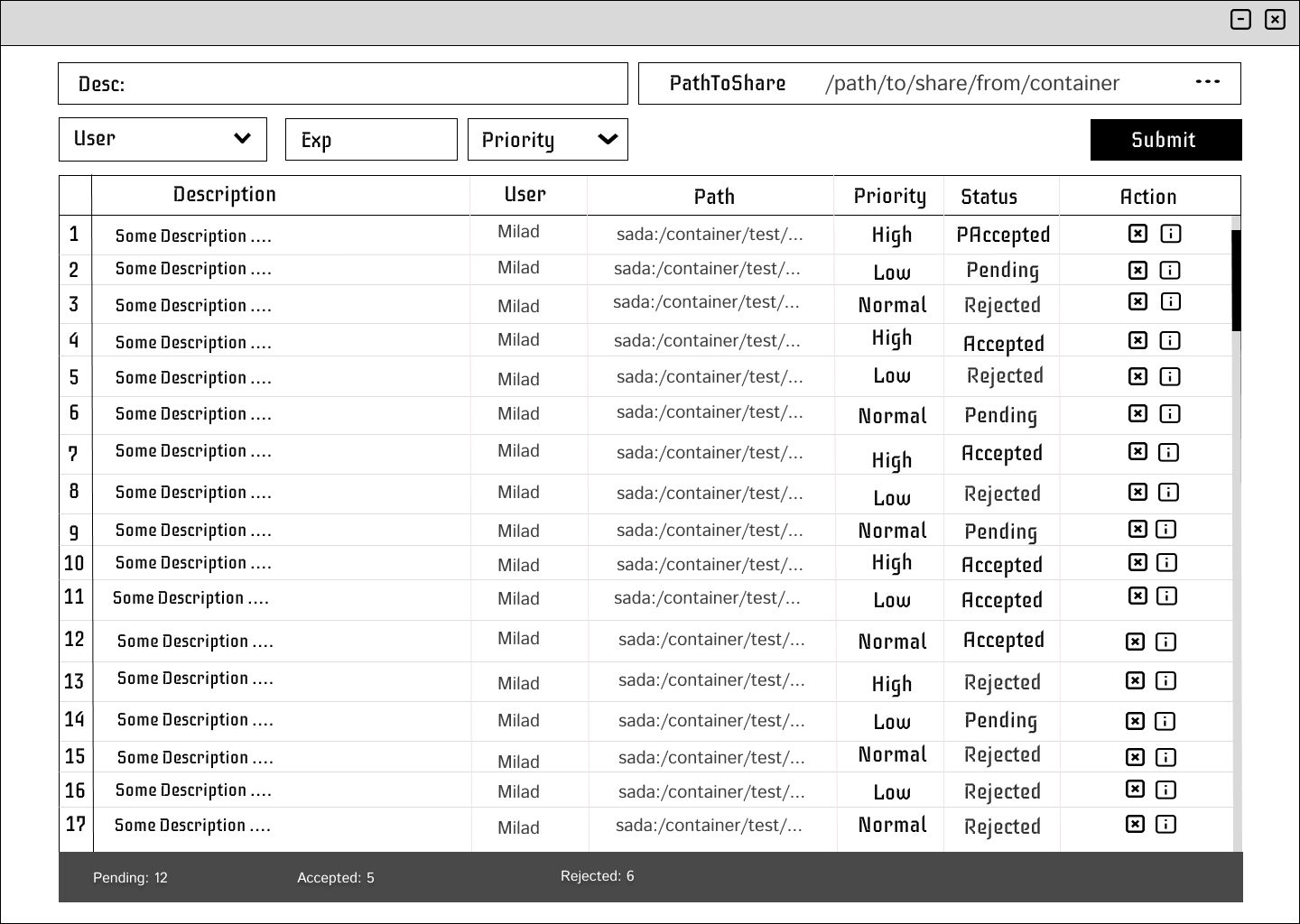Click into the Desc input field
Screen dimensions: 1300x924
click(x=361, y=84)
